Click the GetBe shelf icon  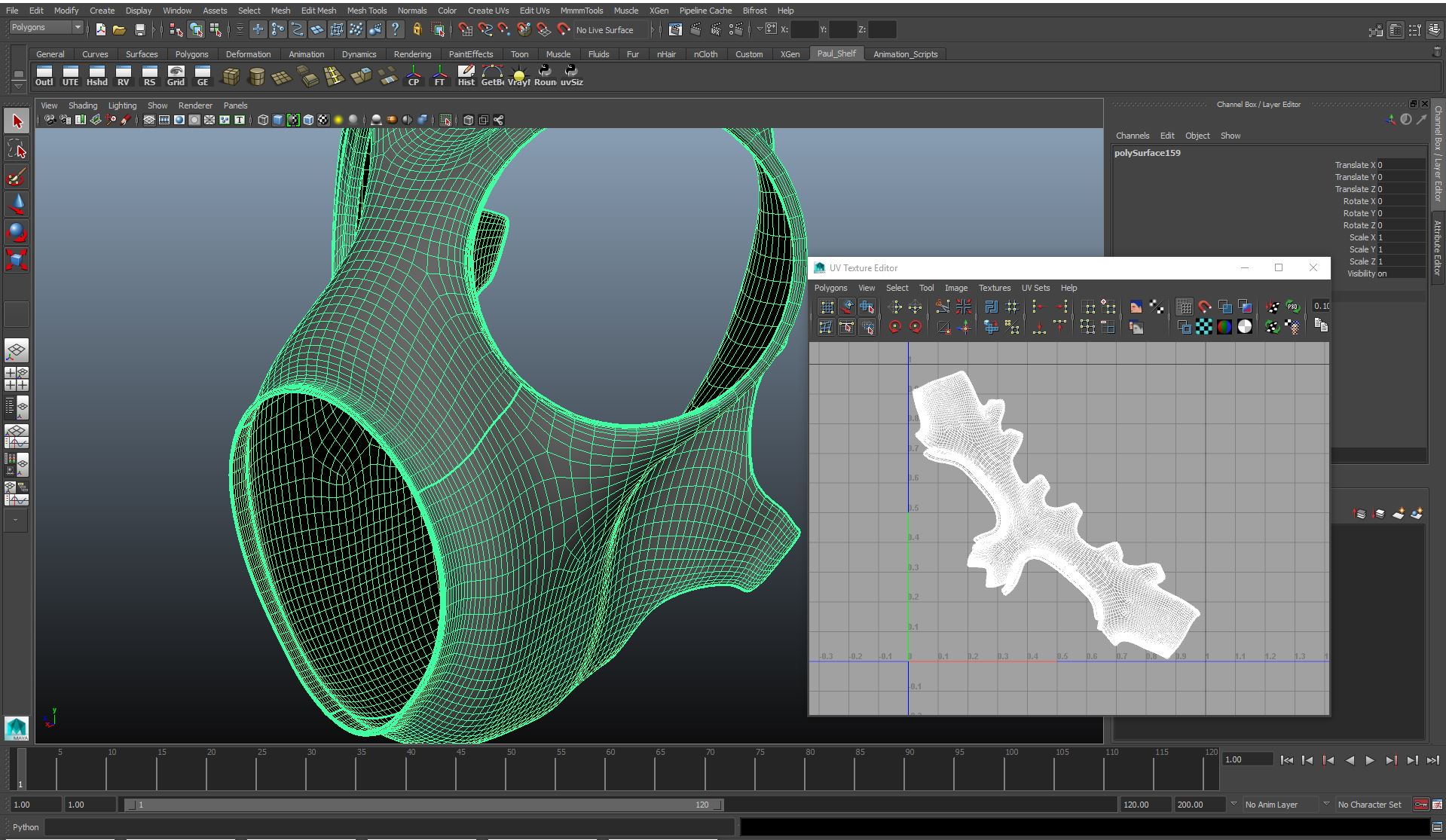(x=492, y=75)
